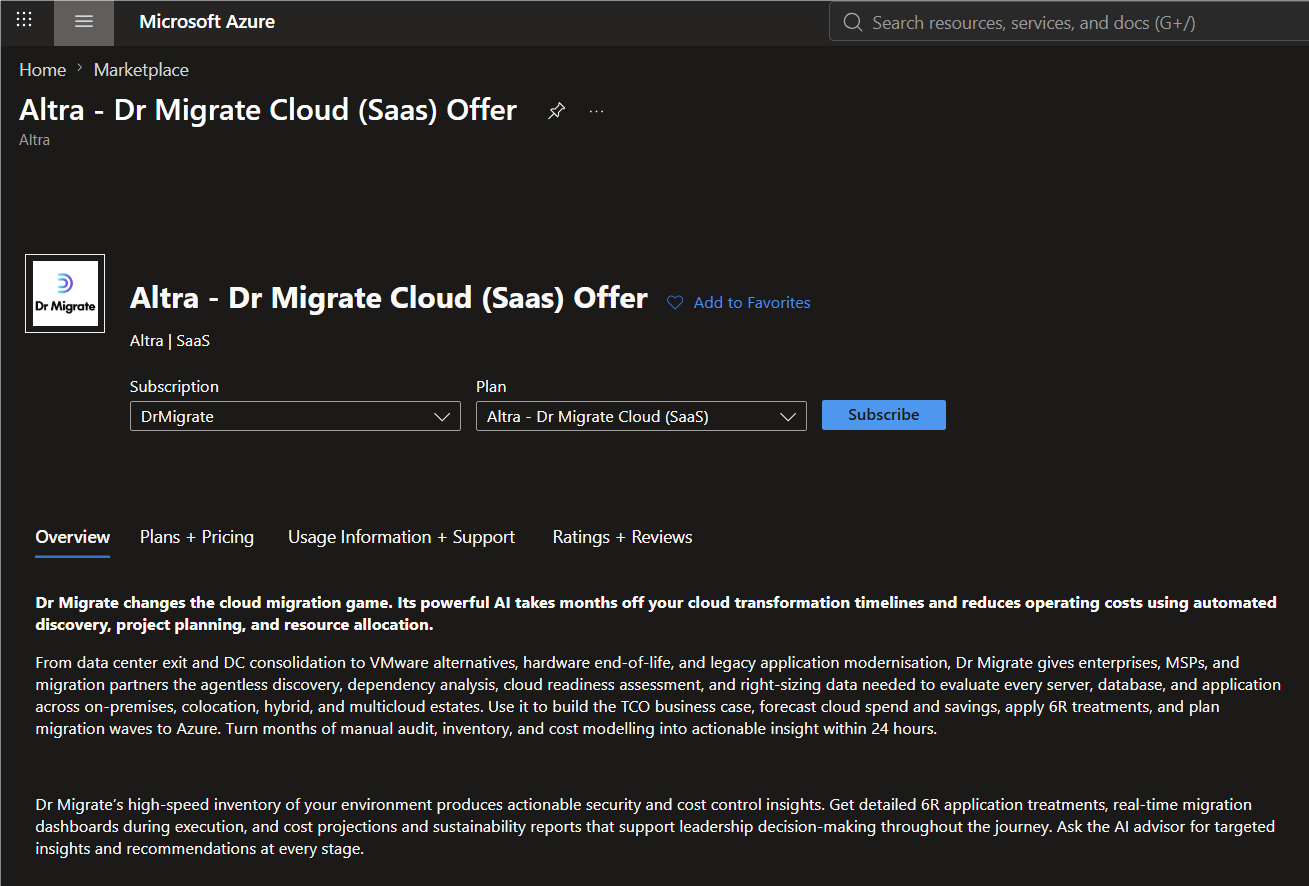Click the Altra publisher text under the title
The height and width of the screenshot is (886, 1309).
pos(34,140)
